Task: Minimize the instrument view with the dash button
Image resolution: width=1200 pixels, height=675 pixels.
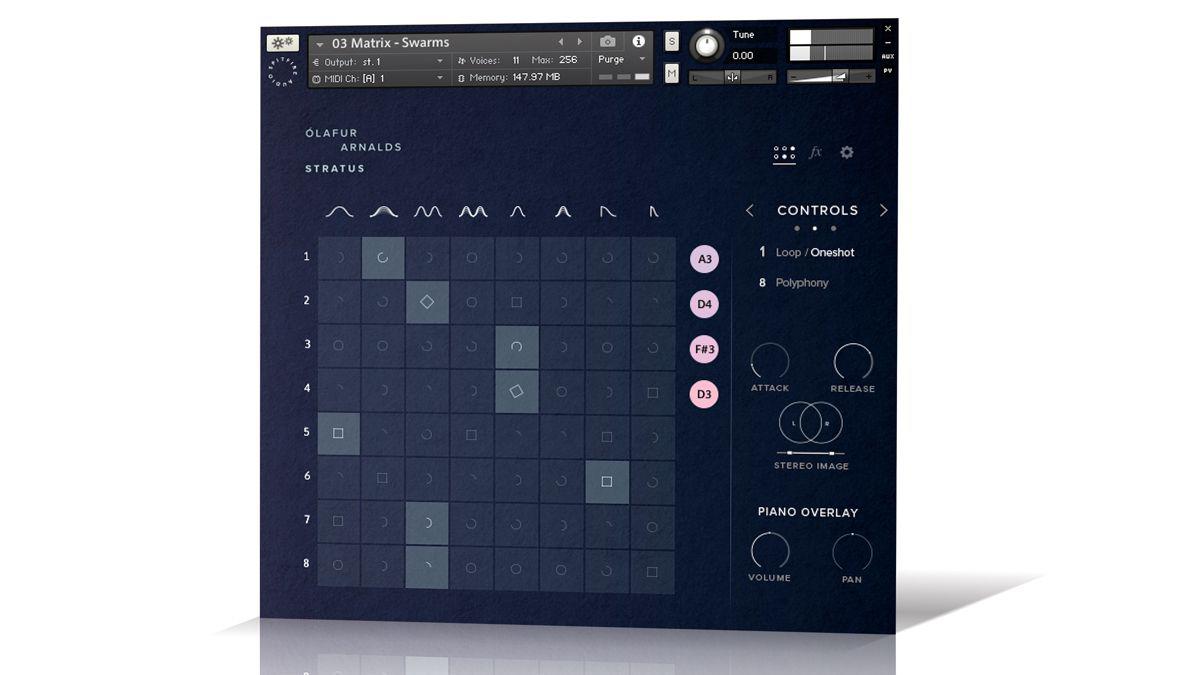Action: click(x=888, y=43)
